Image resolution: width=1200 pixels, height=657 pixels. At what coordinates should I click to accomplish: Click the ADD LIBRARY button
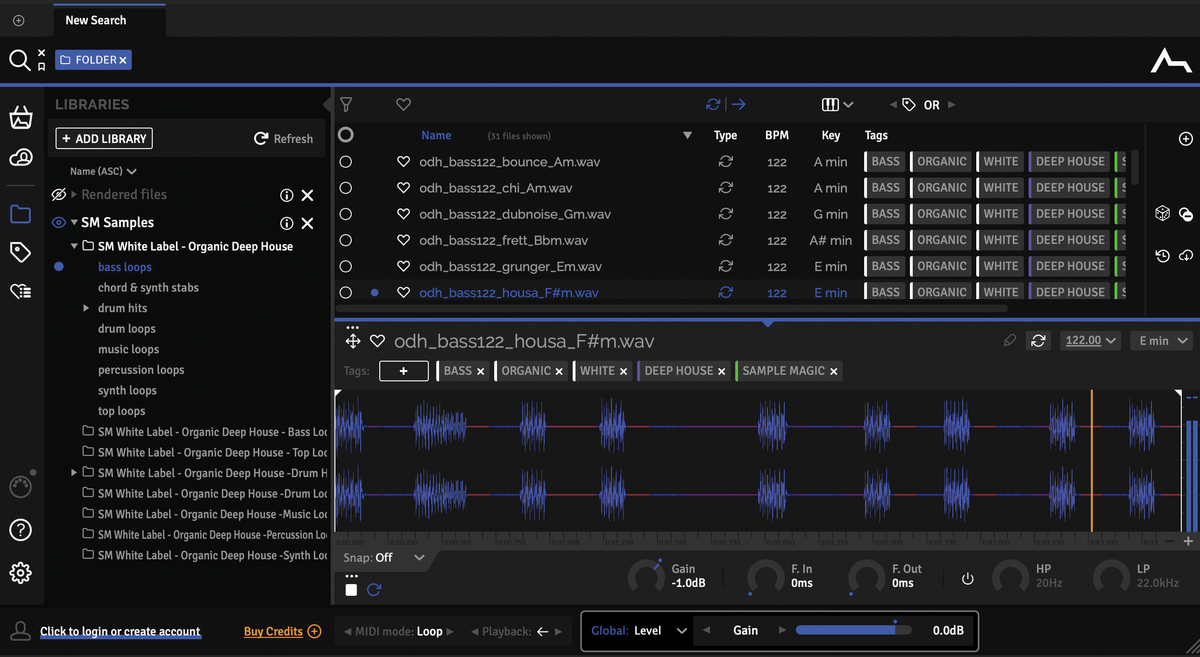(104, 139)
